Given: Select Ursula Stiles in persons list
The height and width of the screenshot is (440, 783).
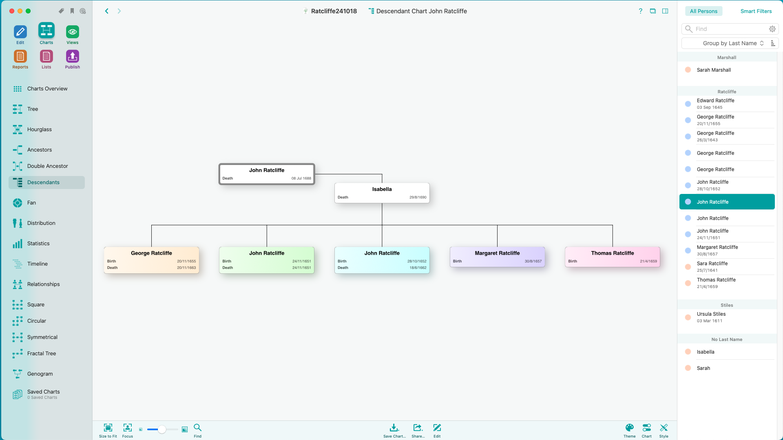Looking at the screenshot, I should coord(727,317).
